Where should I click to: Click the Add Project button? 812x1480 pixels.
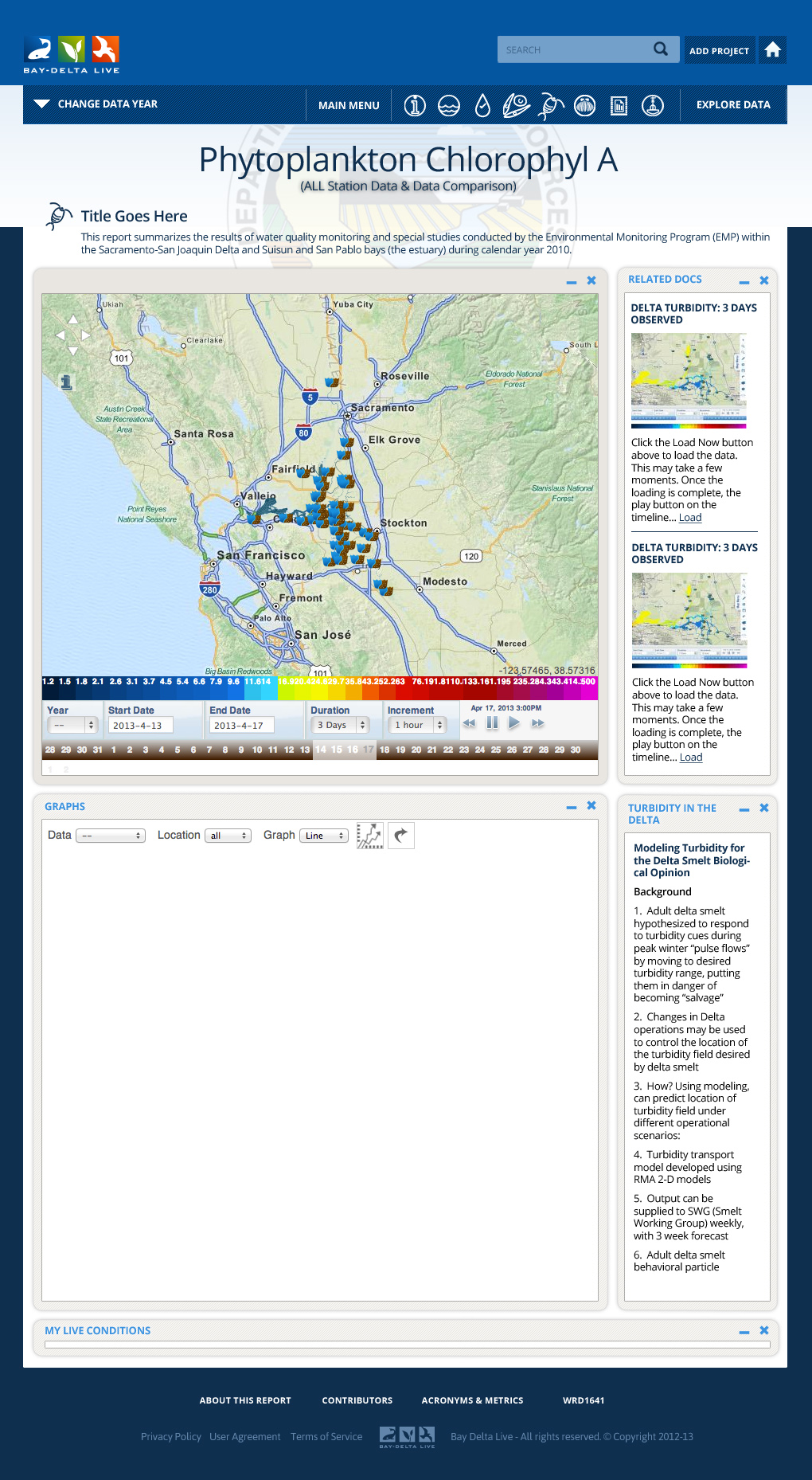[x=719, y=50]
